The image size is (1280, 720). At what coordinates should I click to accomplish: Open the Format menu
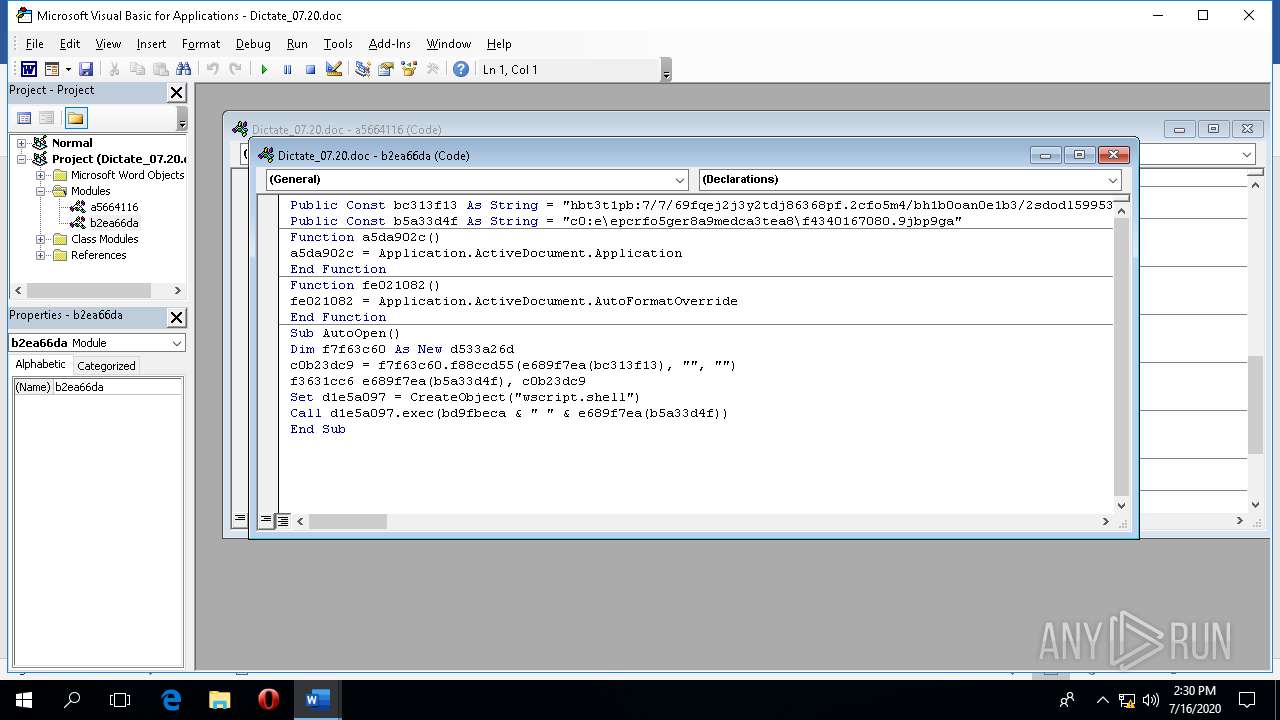coord(201,44)
